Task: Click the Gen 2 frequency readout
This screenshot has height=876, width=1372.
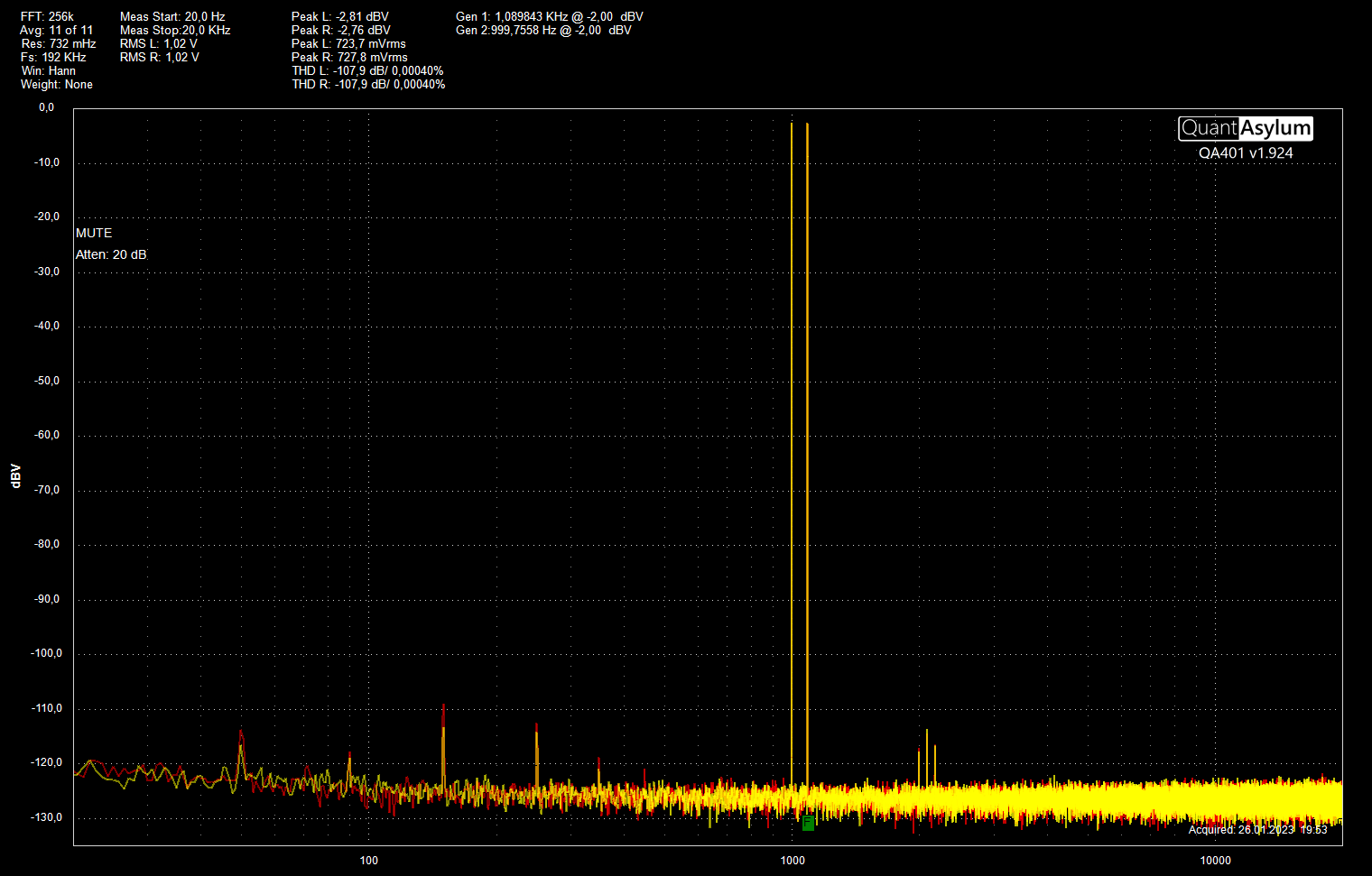Action: click(543, 30)
